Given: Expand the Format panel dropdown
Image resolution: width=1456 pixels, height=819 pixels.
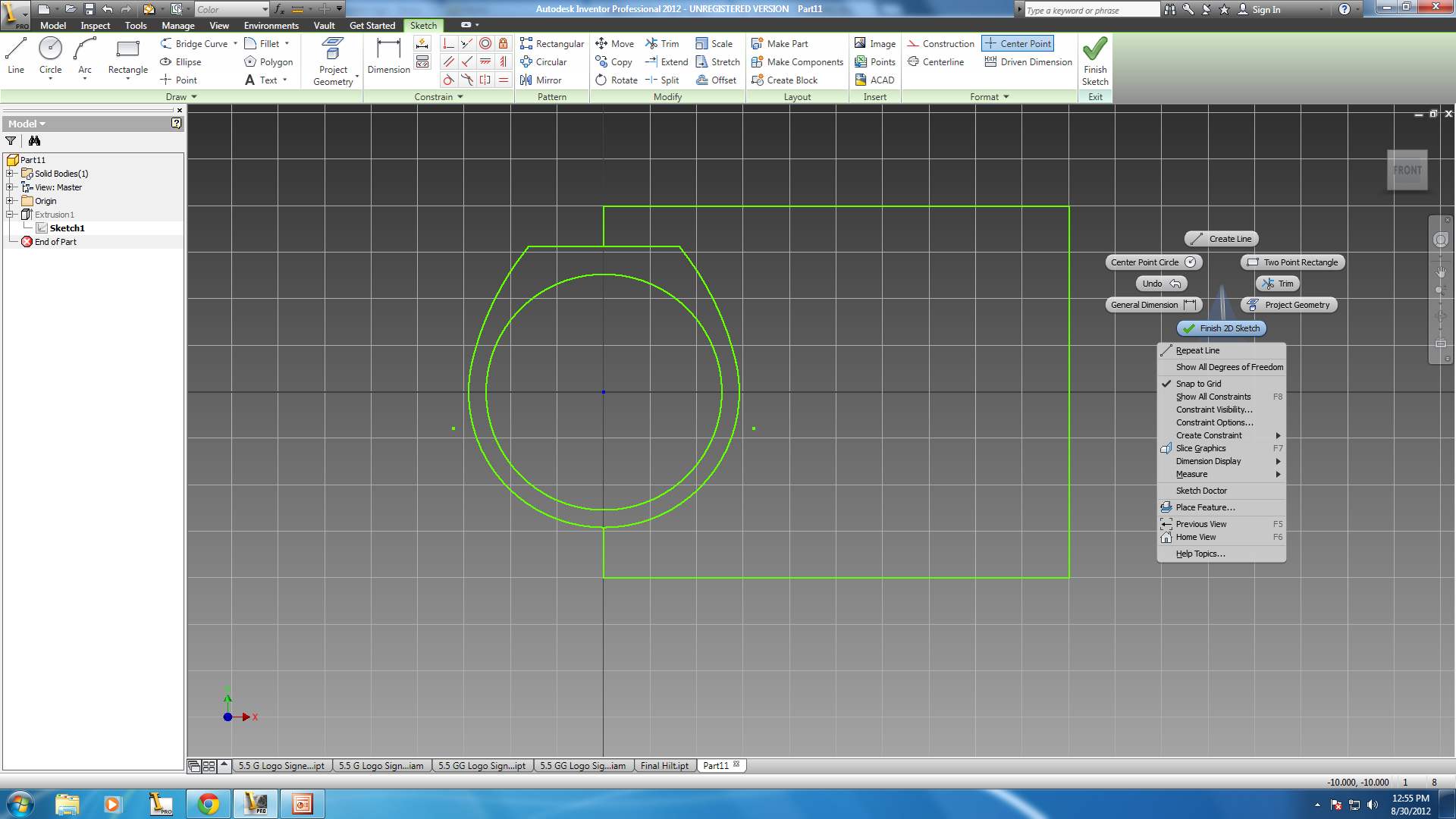Looking at the screenshot, I should [990, 96].
